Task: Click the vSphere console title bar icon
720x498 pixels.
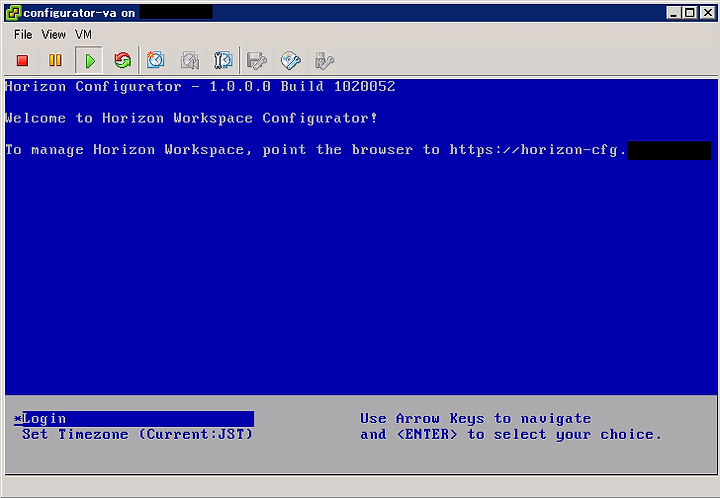Action: (13, 13)
